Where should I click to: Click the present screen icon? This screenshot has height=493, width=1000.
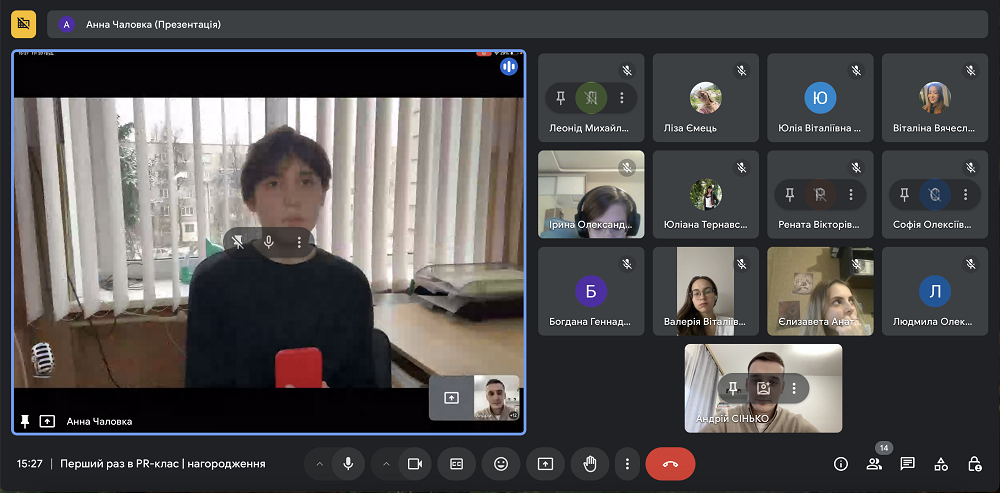[545, 464]
